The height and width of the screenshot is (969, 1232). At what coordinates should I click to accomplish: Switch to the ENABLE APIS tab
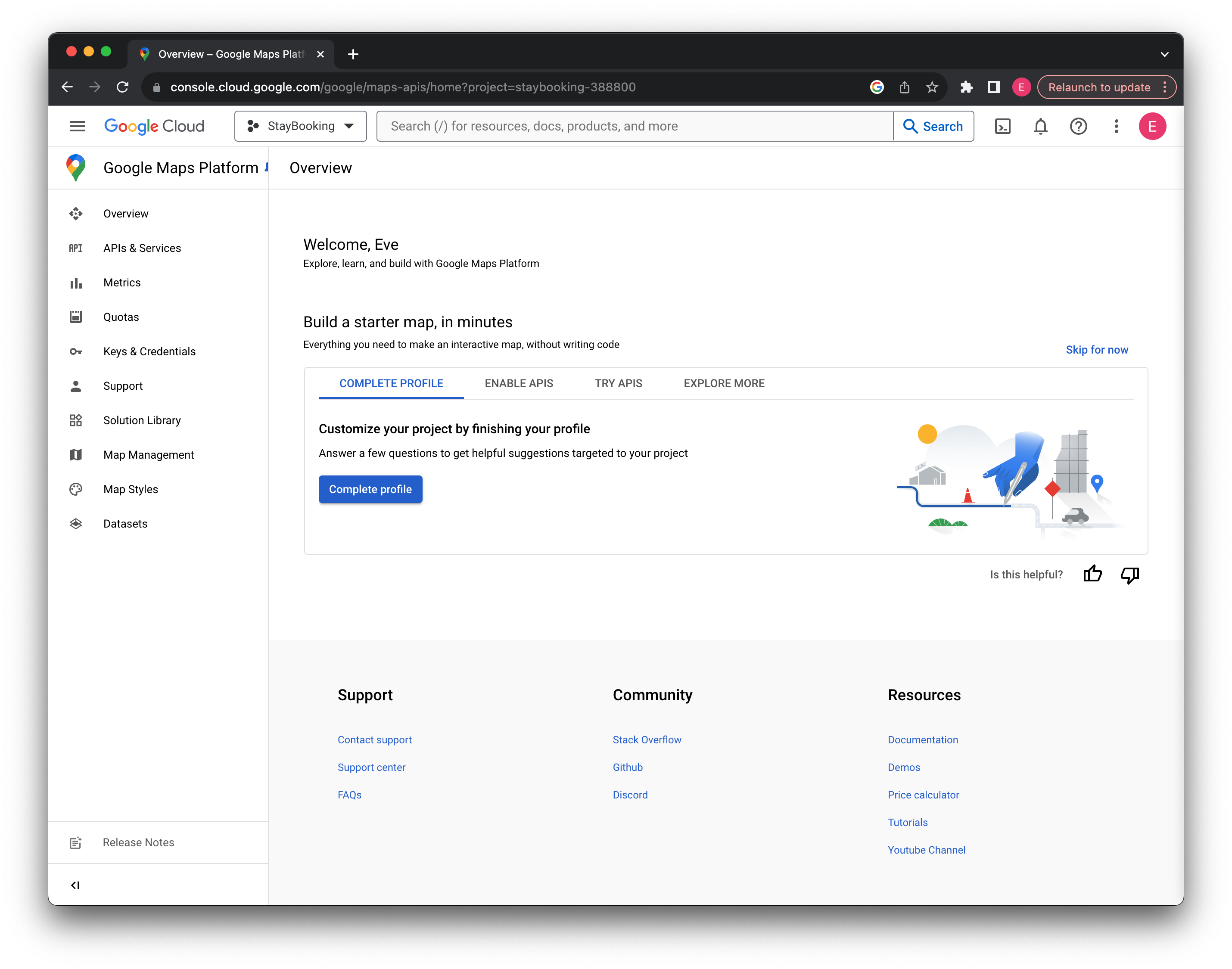pyautogui.click(x=519, y=384)
